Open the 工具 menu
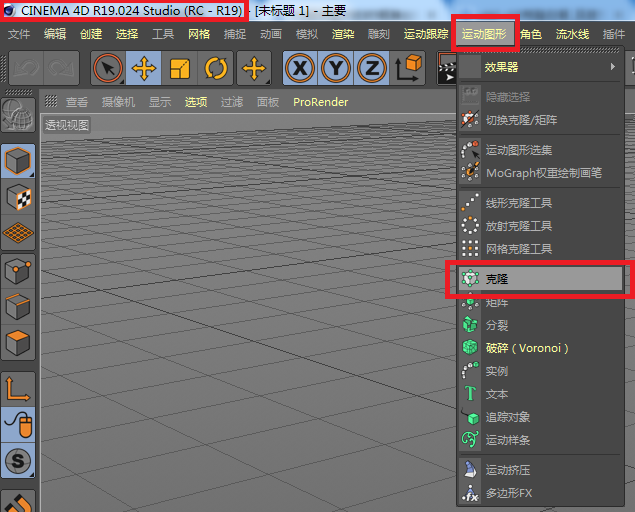 click(163, 34)
